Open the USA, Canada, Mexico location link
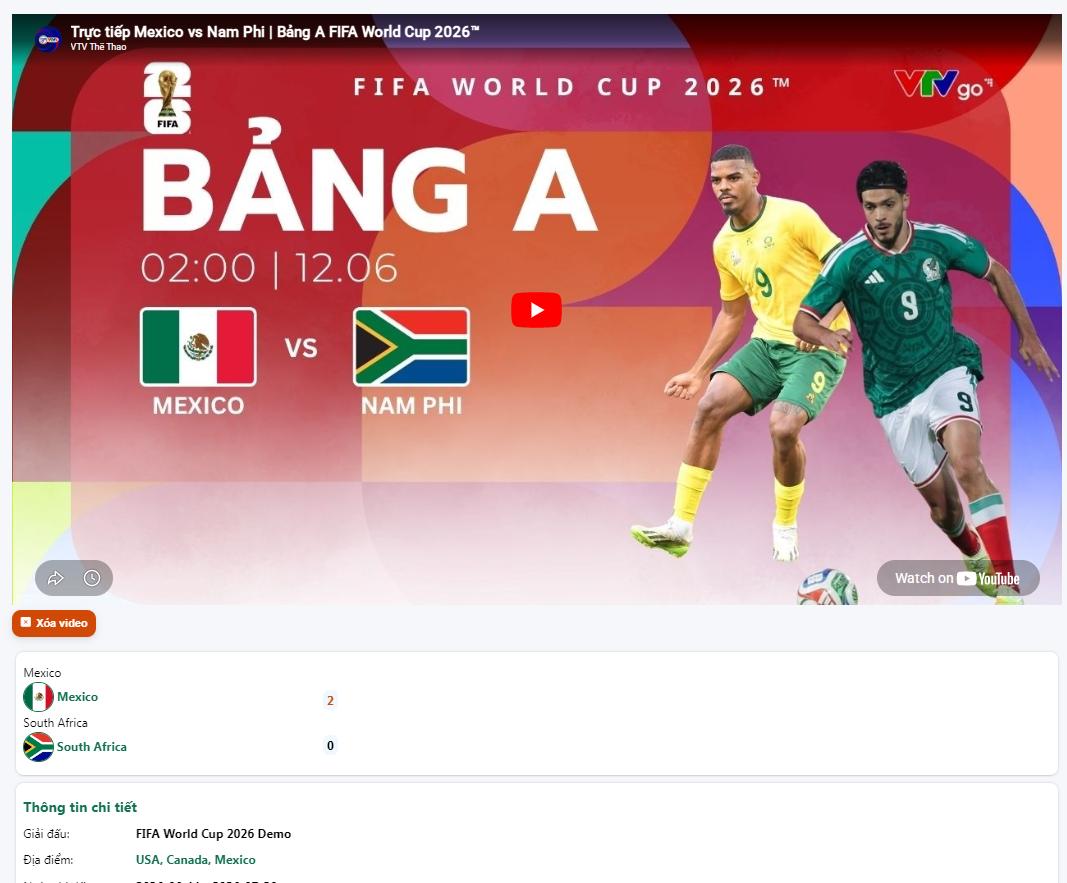The width and height of the screenshot is (1067, 883). pos(196,860)
